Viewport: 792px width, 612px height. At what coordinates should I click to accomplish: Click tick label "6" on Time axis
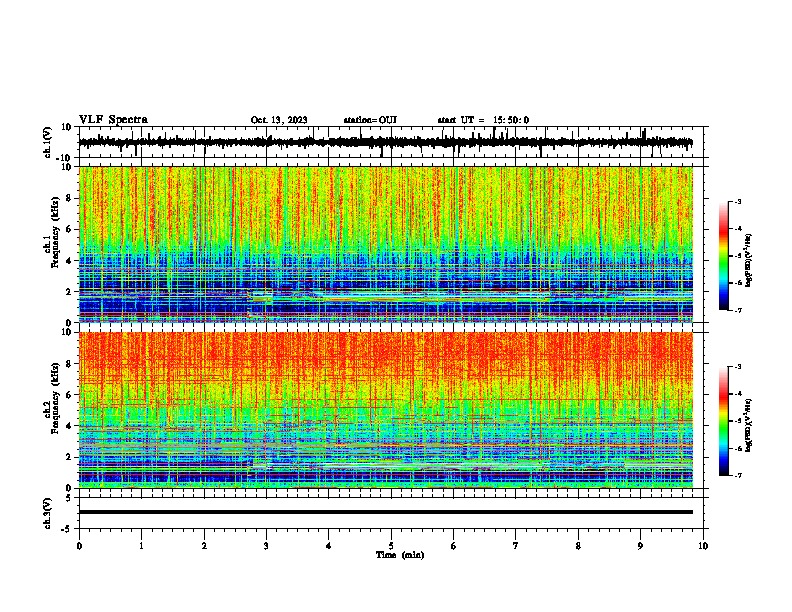point(454,546)
